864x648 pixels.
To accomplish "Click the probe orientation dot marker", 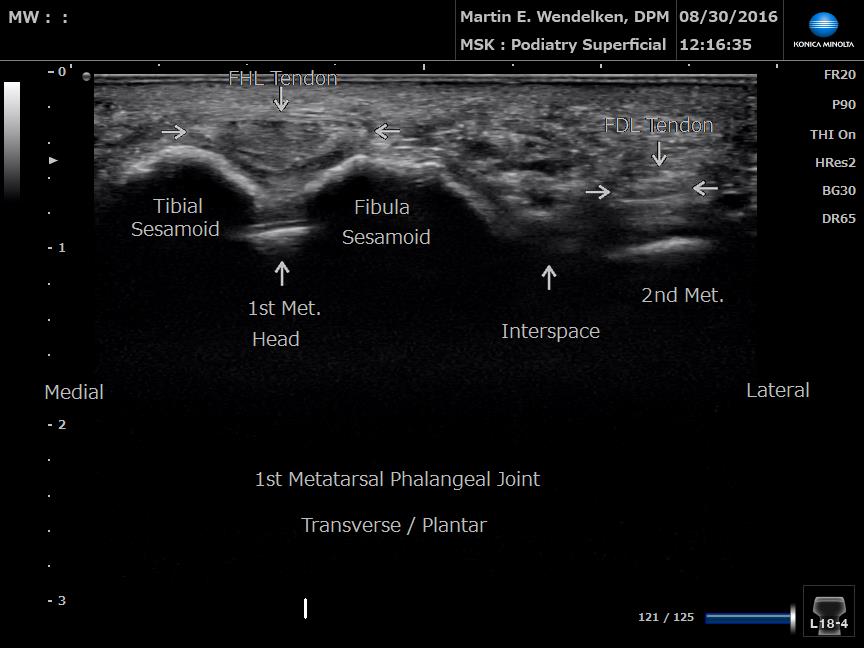I will pyautogui.click(x=87, y=77).
